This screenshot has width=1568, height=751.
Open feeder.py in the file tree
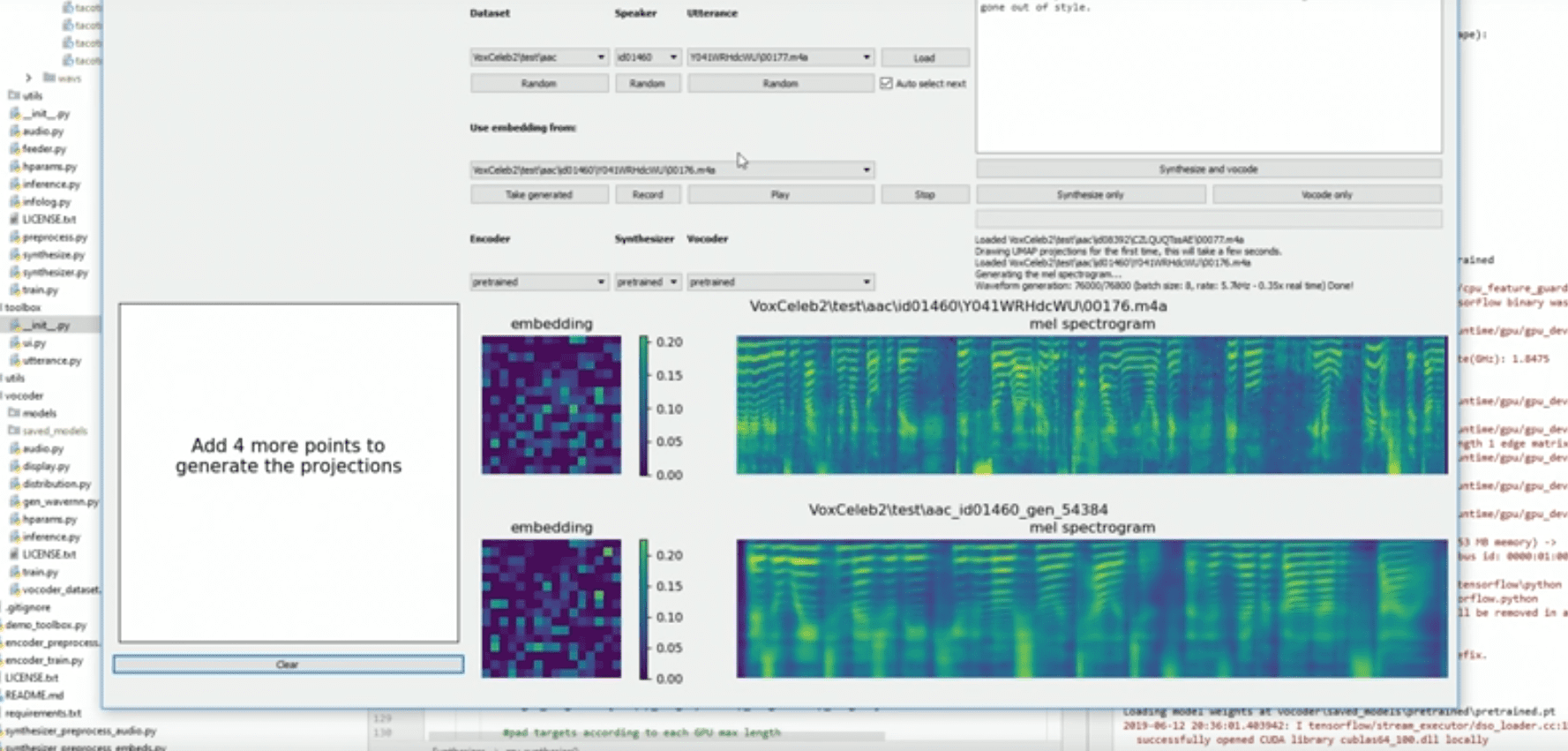(x=43, y=148)
